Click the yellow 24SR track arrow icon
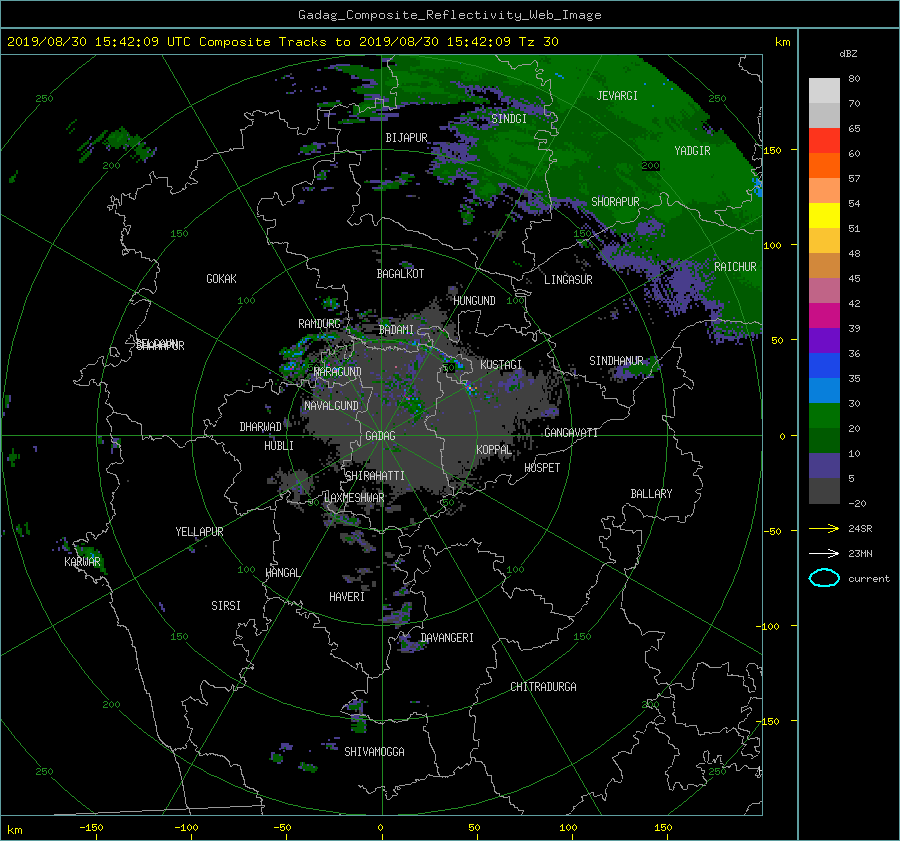Image resolution: width=900 pixels, height=841 pixels. (x=824, y=528)
